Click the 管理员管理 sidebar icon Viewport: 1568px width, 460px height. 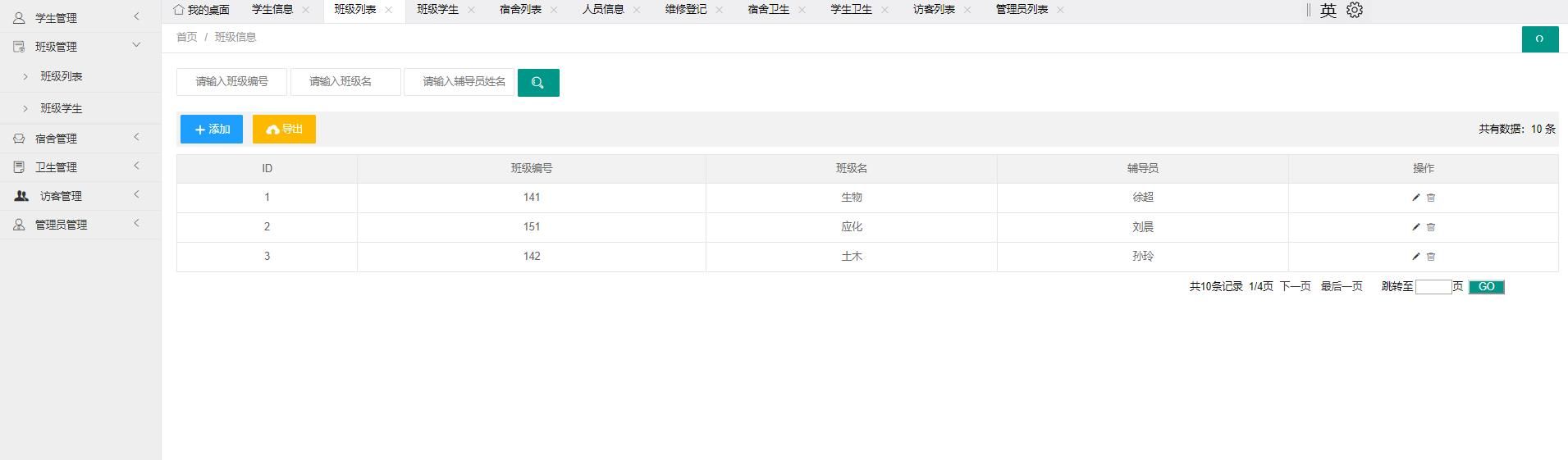coord(19,225)
